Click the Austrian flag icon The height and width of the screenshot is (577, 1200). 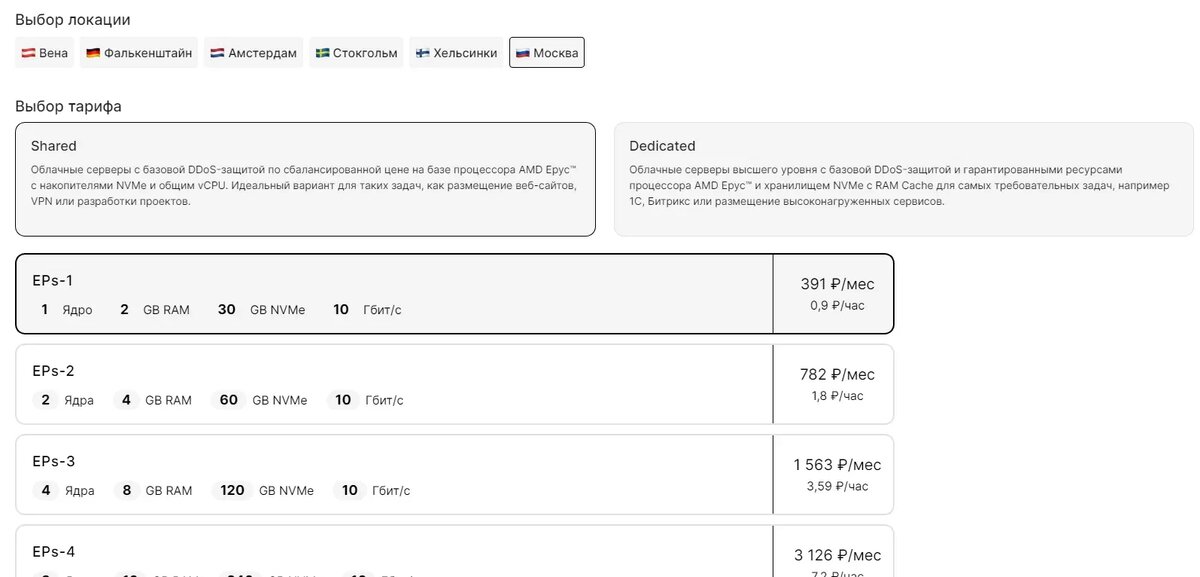[x=28, y=53]
